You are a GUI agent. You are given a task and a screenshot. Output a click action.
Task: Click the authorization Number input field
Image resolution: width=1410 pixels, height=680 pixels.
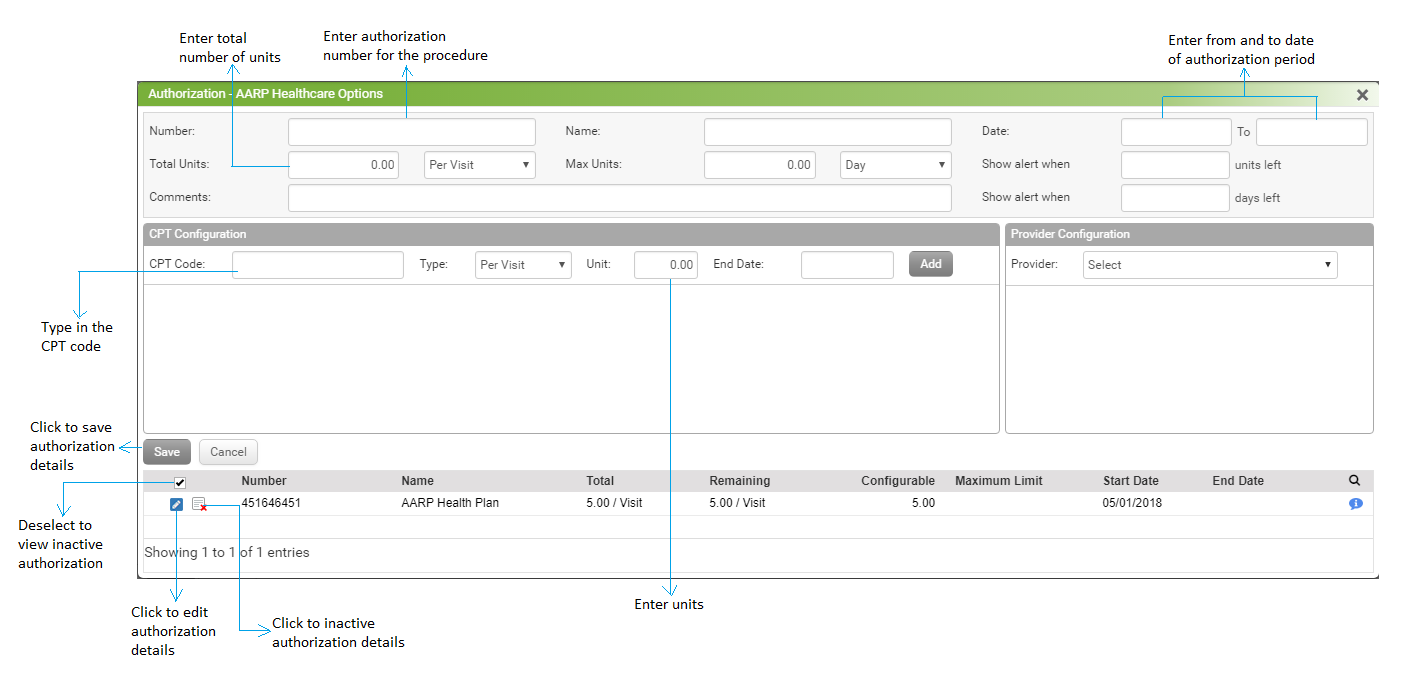pos(412,132)
